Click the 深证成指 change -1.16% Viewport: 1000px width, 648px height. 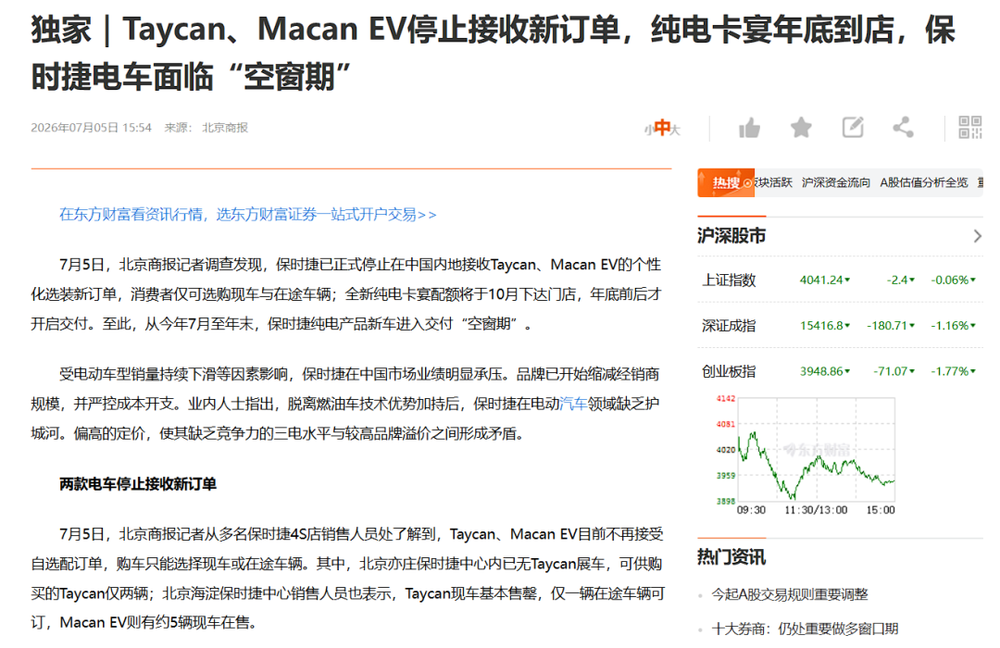(953, 326)
